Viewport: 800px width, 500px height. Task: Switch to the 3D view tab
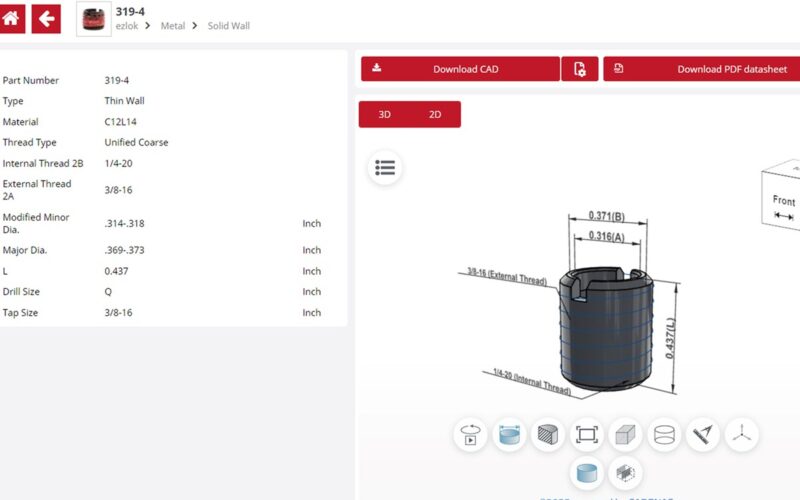tap(384, 114)
